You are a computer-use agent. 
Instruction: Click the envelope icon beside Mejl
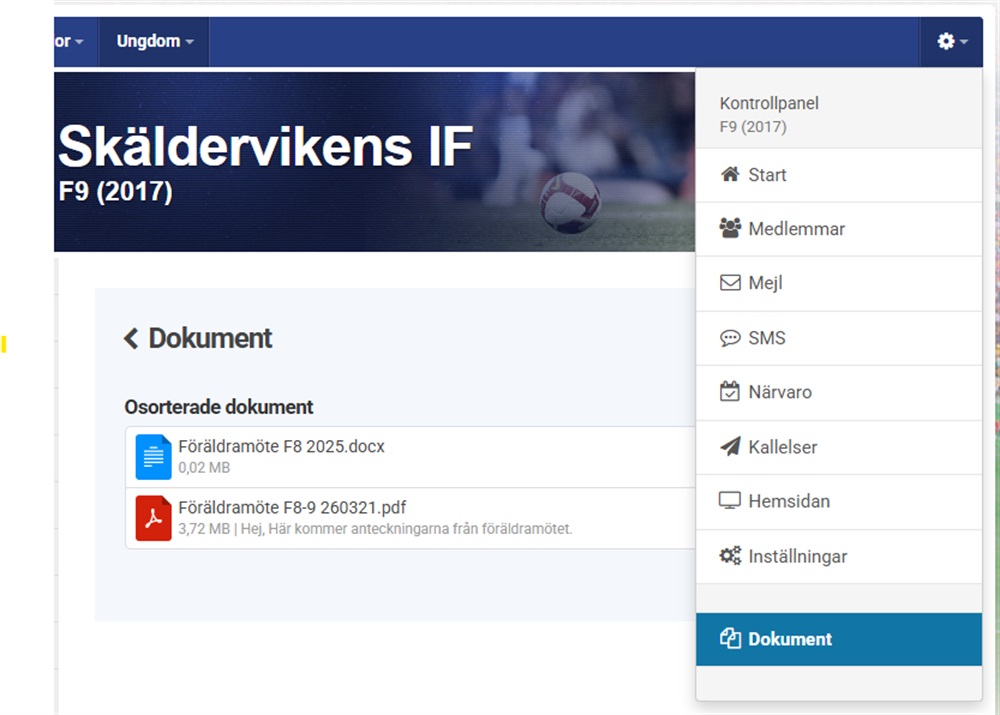(730, 283)
